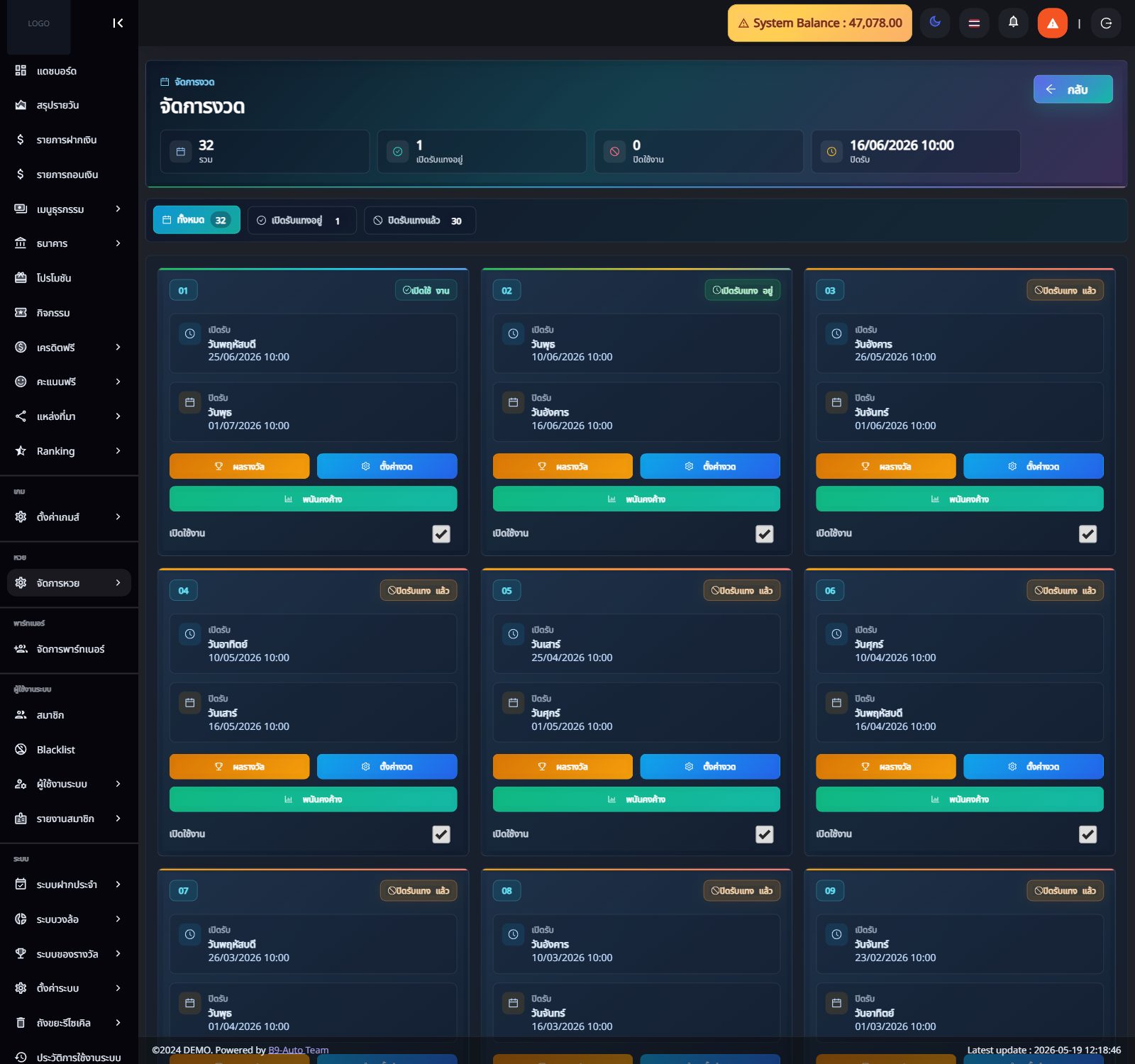This screenshot has width=1135, height=1064.
Task: Click the gear ตั้งค่างวด button on card 03
Action: click(1034, 466)
